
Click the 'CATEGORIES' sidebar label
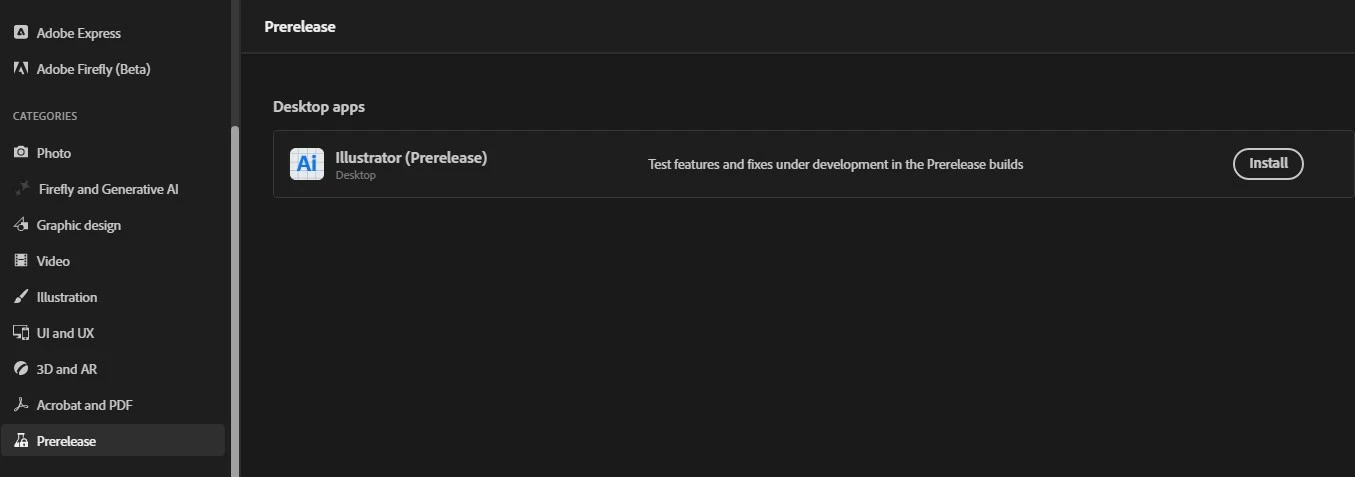[x=45, y=116]
